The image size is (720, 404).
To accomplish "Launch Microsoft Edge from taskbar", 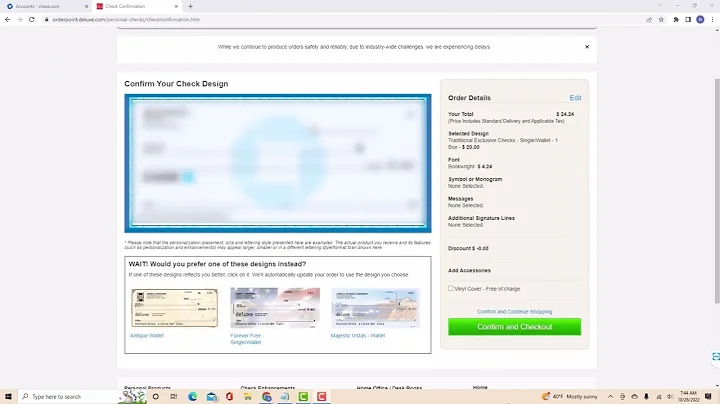I will (x=192, y=396).
